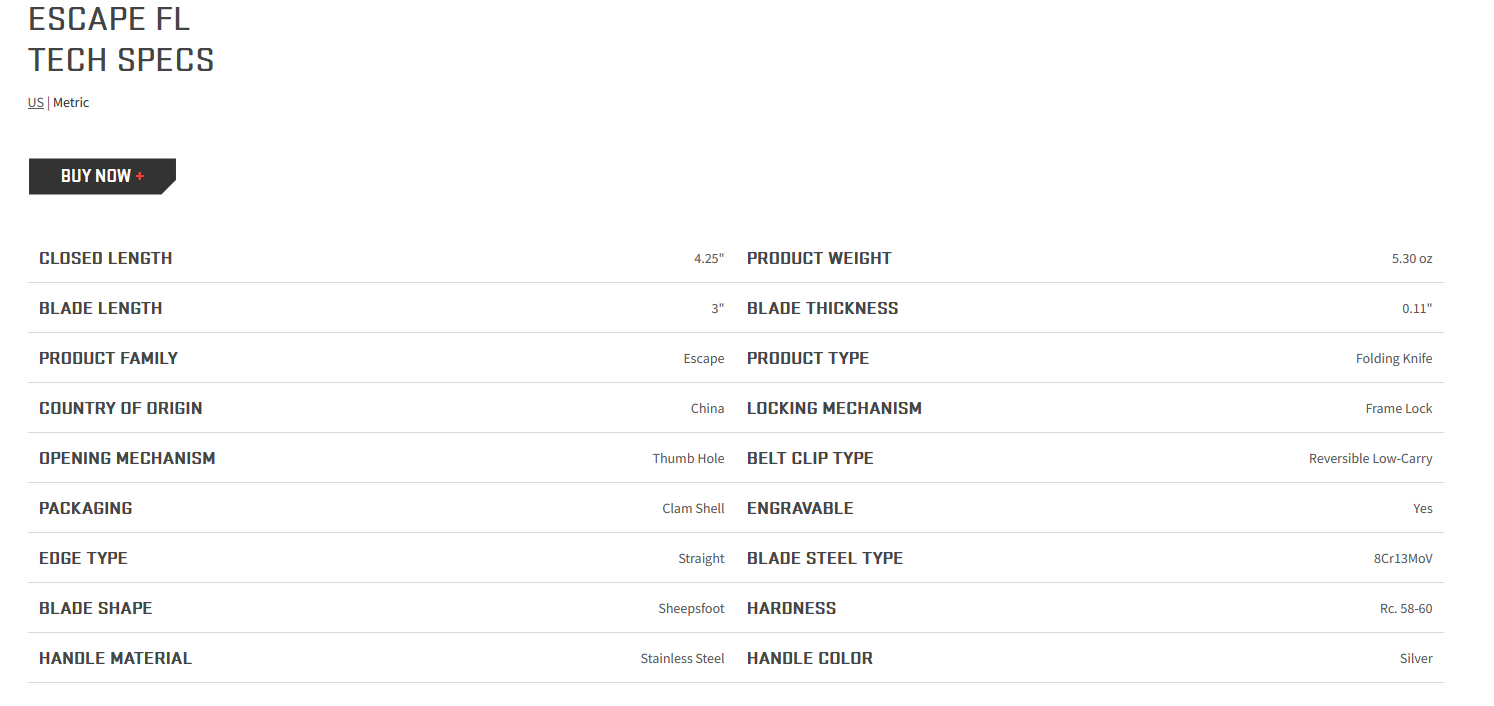The width and height of the screenshot is (1494, 706).
Task: Select the Product Family Escape value
Action: [704, 359]
